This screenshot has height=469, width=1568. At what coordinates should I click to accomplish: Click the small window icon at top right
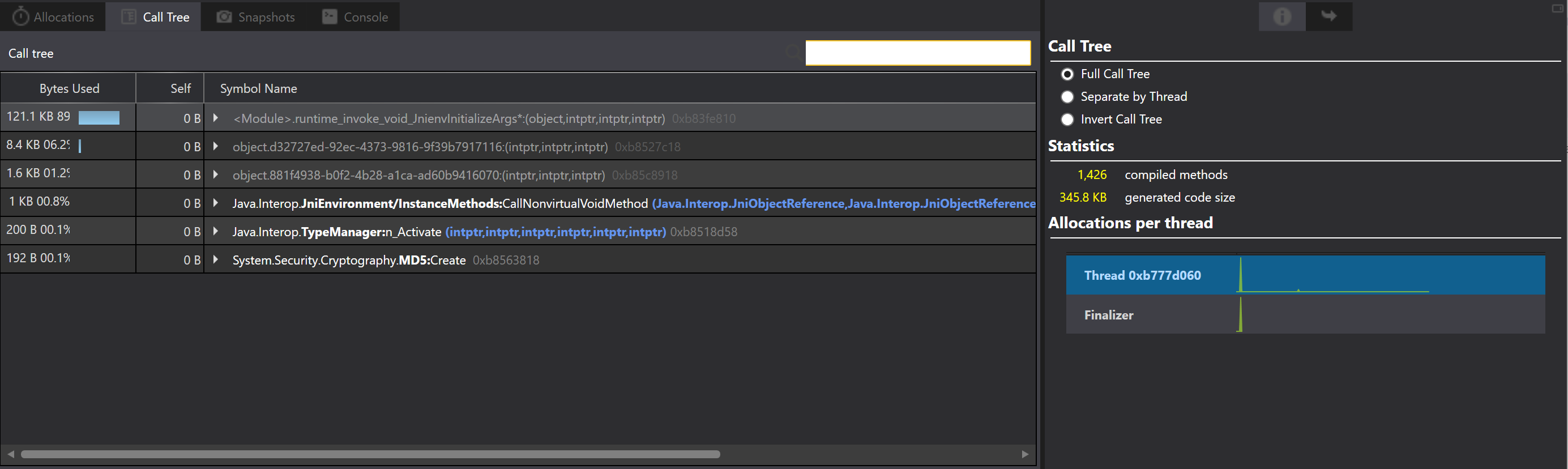pyautogui.click(x=1558, y=8)
